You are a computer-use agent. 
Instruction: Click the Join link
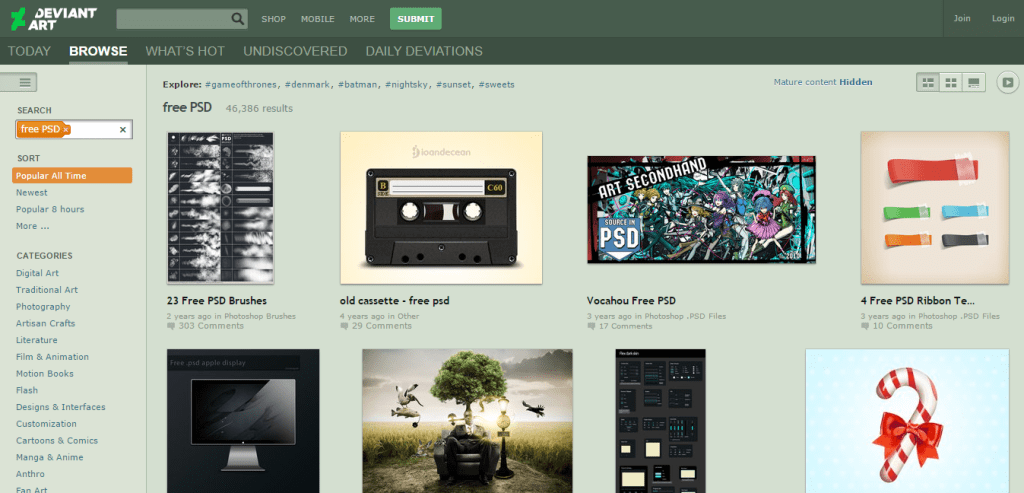[x=962, y=18]
